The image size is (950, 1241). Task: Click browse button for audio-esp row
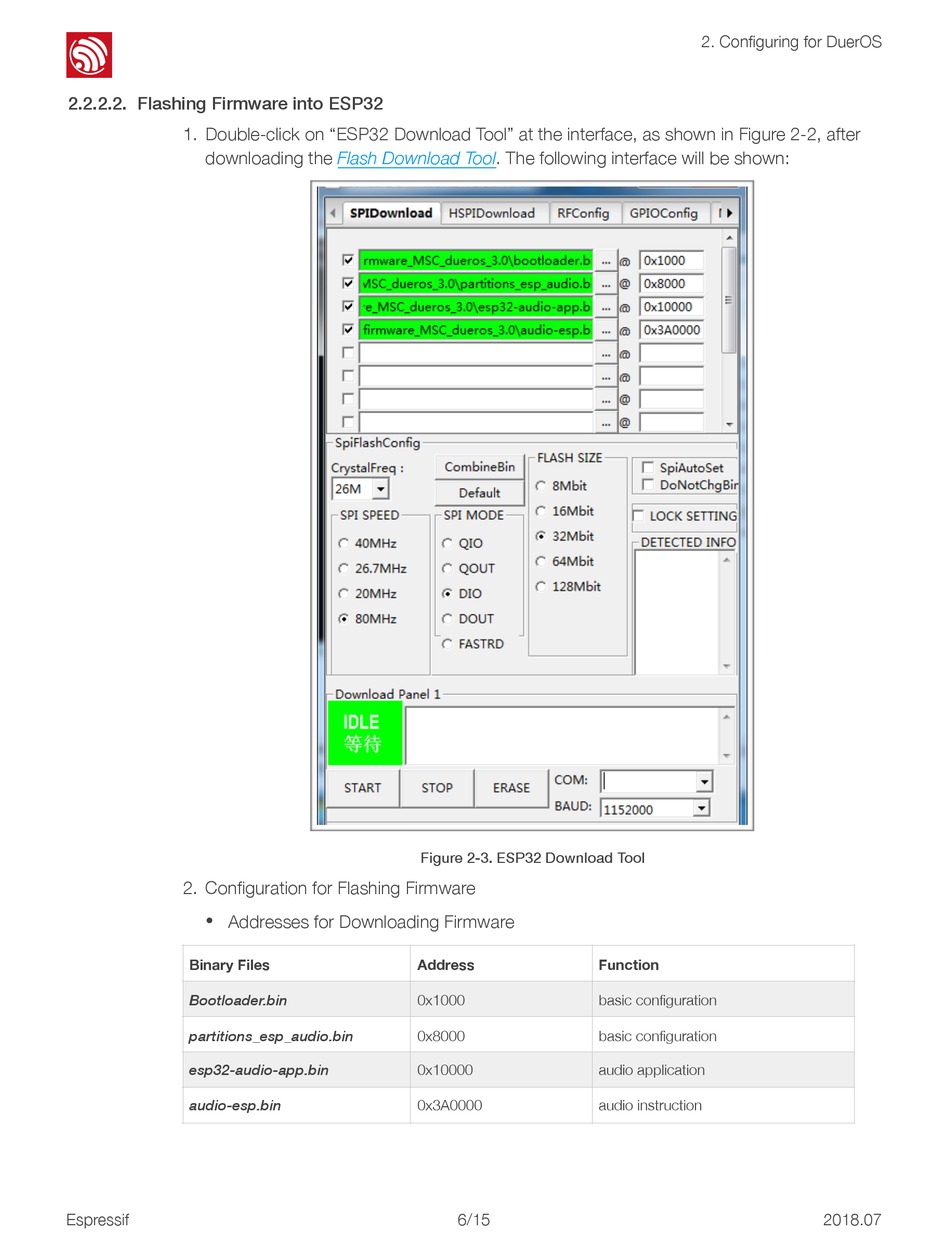tap(605, 330)
